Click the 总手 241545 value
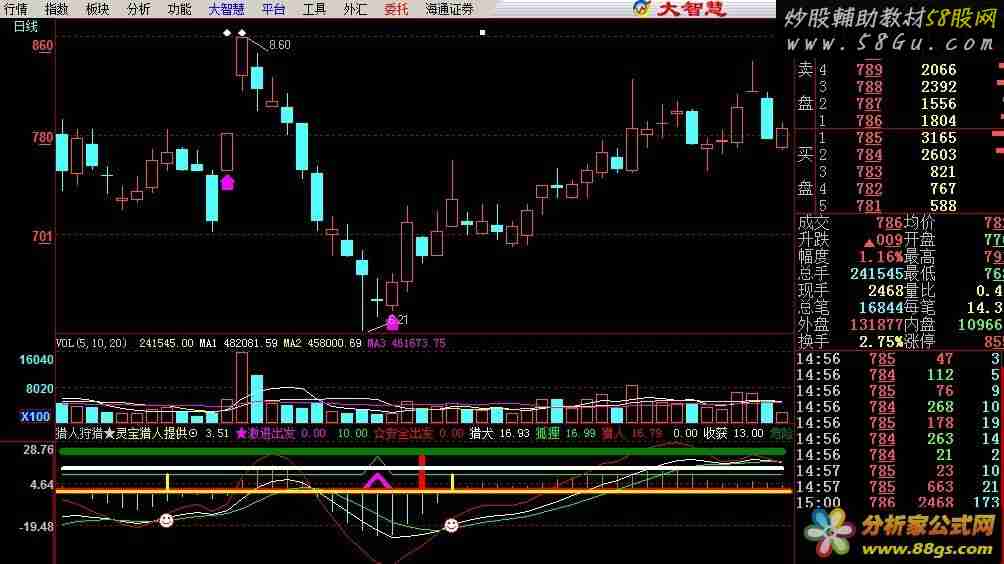This screenshot has width=1004, height=564. pos(876,274)
